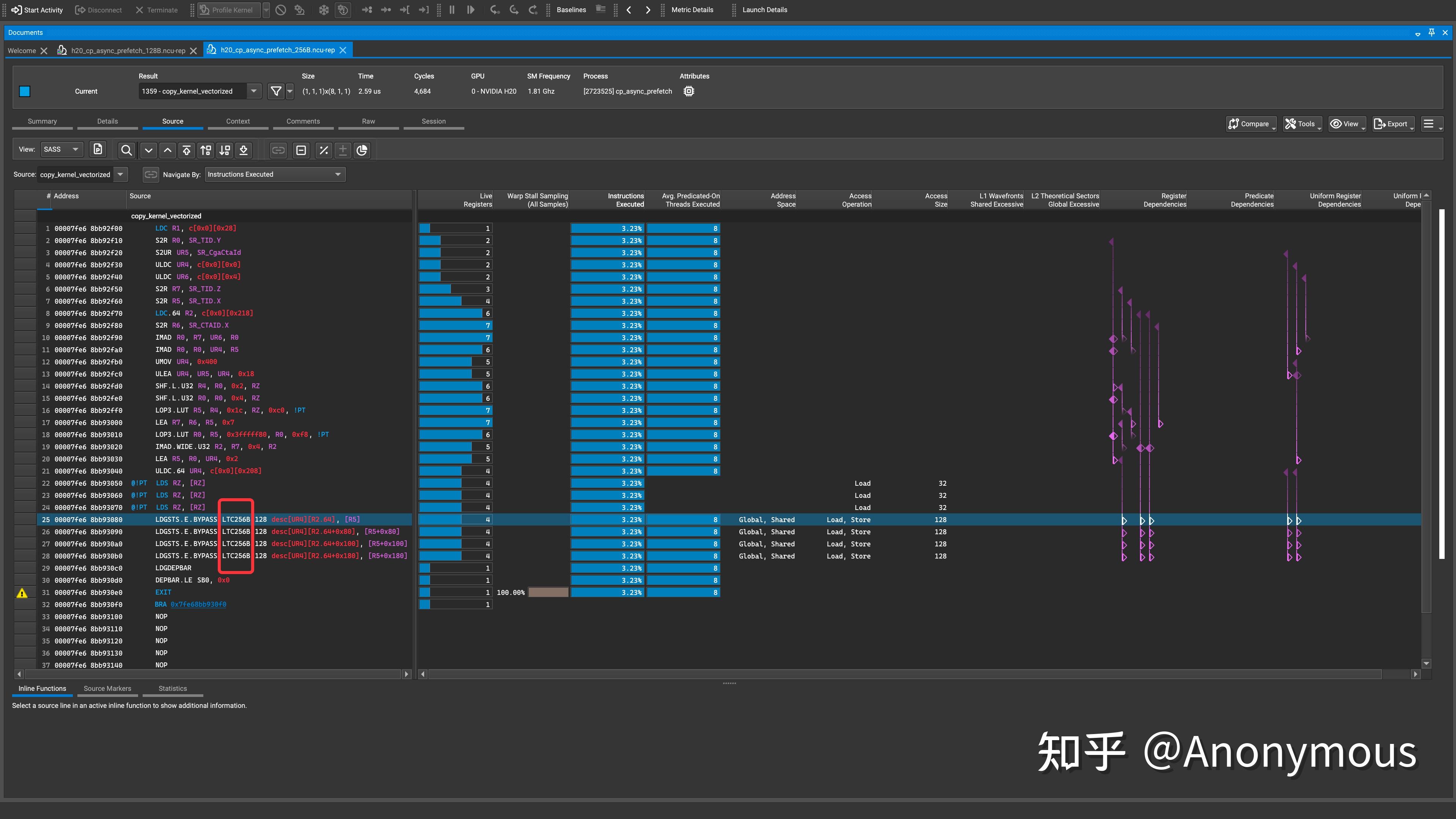
Task: Click the pause execution icon in top toolbar
Action: point(451,9)
